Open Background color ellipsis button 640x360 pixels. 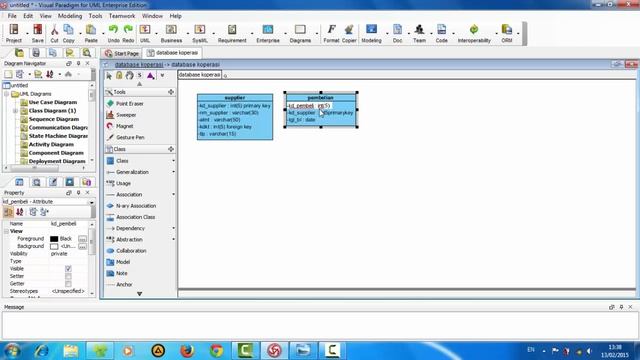pos(82,247)
